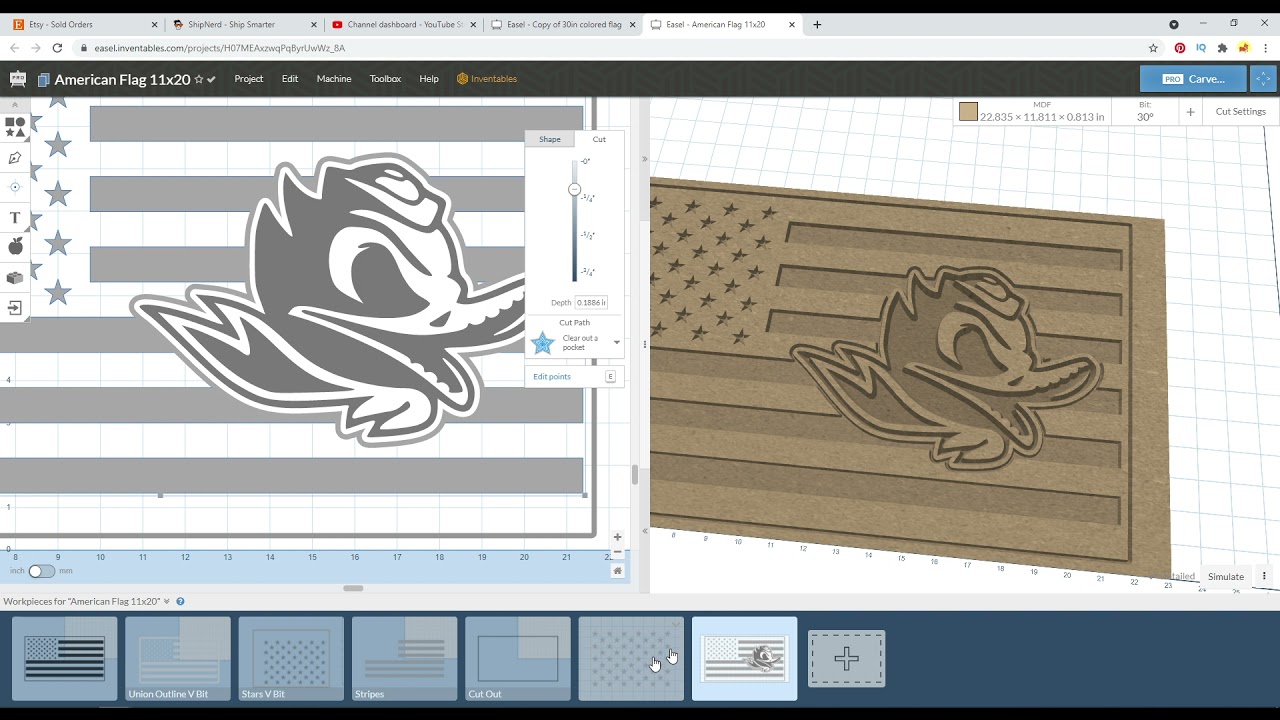Star the American Flag 11x20 project

click(199, 79)
